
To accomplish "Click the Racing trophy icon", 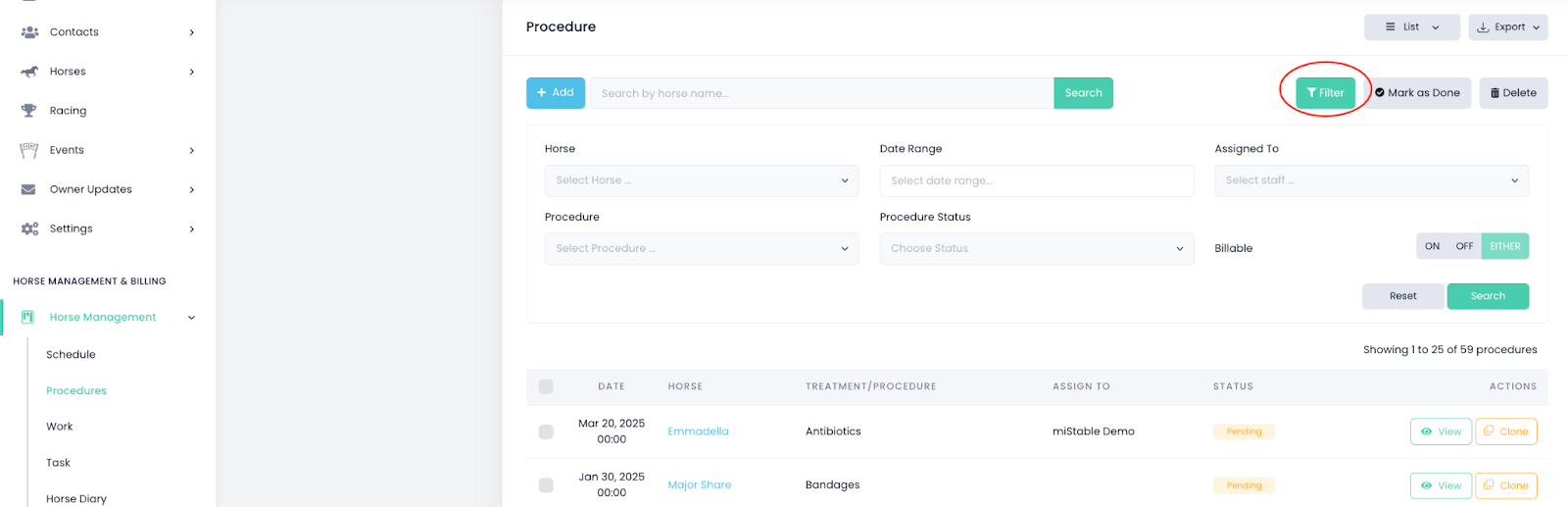I will pyautogui.click(x=29, y=111).
